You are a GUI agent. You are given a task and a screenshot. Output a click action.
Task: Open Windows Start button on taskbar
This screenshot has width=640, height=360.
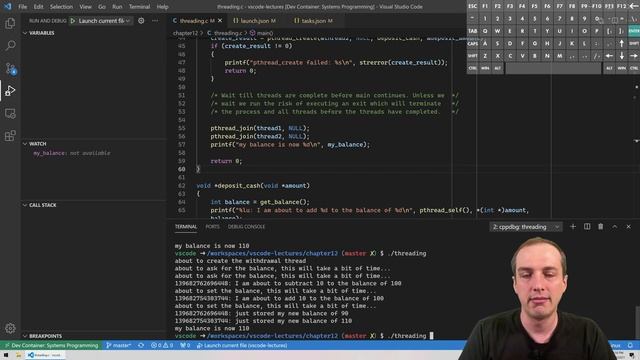6,355
